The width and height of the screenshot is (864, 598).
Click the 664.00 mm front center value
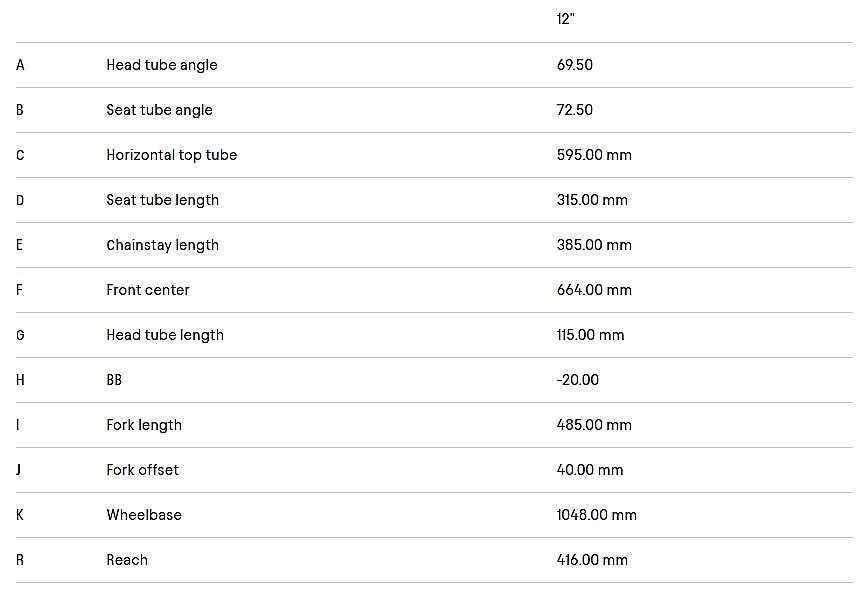point(594,290)
